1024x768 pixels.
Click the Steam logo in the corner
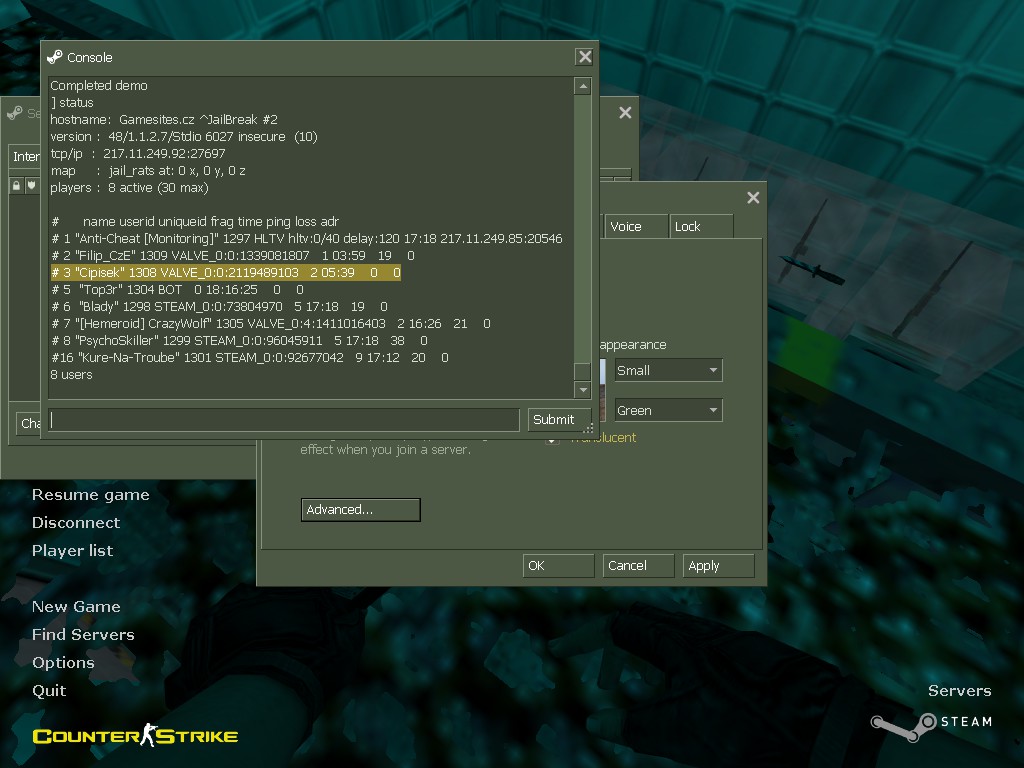(x=904, y=727)
